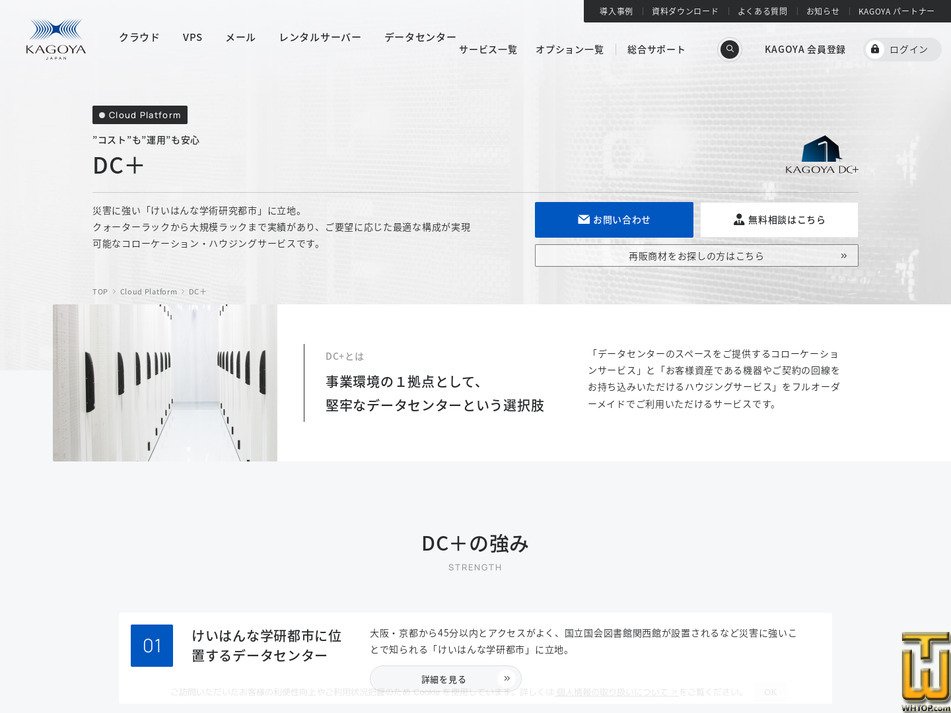Image resolution: width=951 pixels, height=713 pixels.
Task: Click DC+ in breadcrumb
Action: click(198, 292)
